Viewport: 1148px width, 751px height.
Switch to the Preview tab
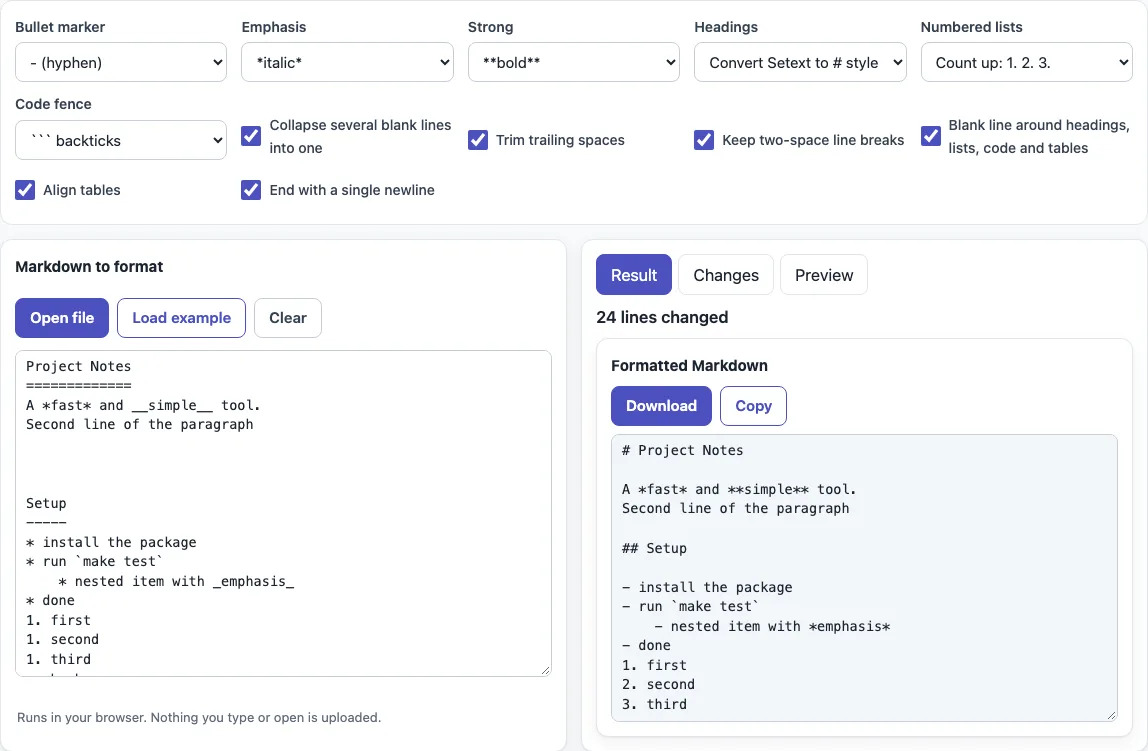(x=824, y=274)
